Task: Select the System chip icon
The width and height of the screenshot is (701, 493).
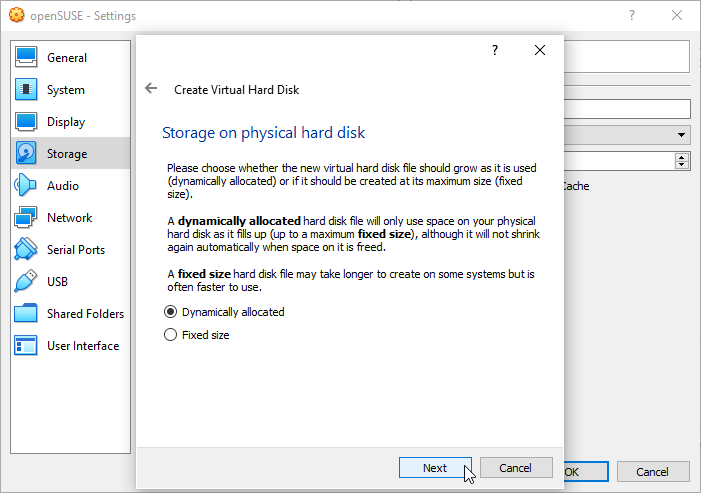Action: coord(27,90)
